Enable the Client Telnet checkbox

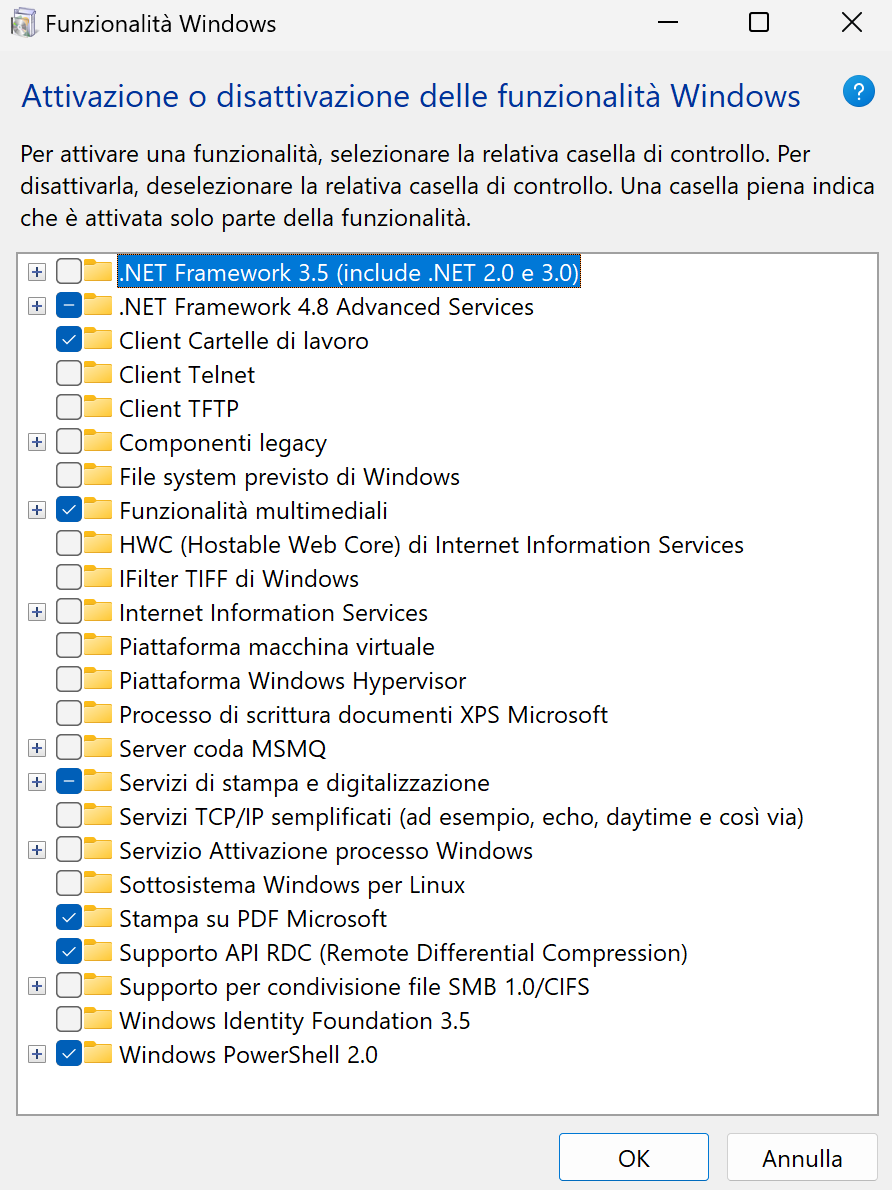pyautogui.click(x=69, y=375)
